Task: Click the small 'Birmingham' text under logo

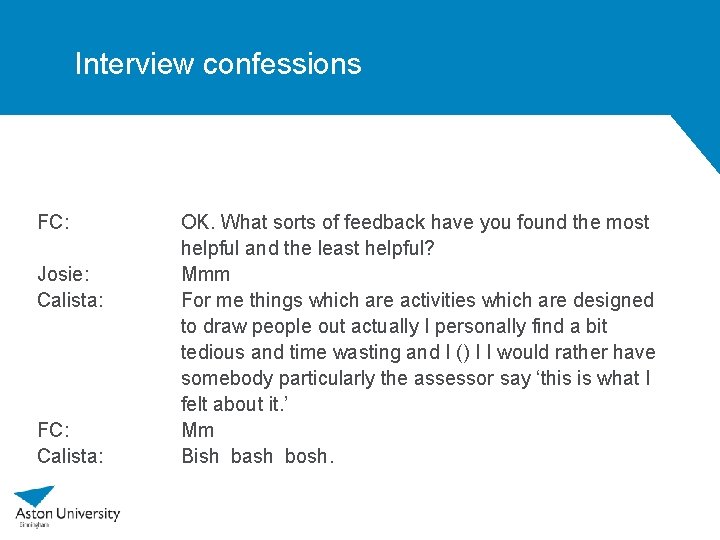Action: point(34,525)
